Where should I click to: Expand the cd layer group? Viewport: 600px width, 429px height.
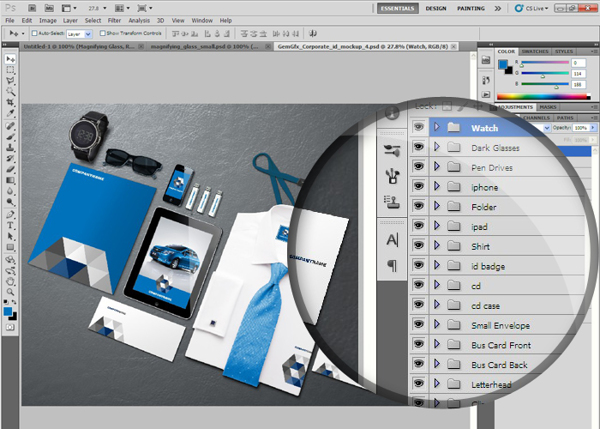[x=437, y=285]
